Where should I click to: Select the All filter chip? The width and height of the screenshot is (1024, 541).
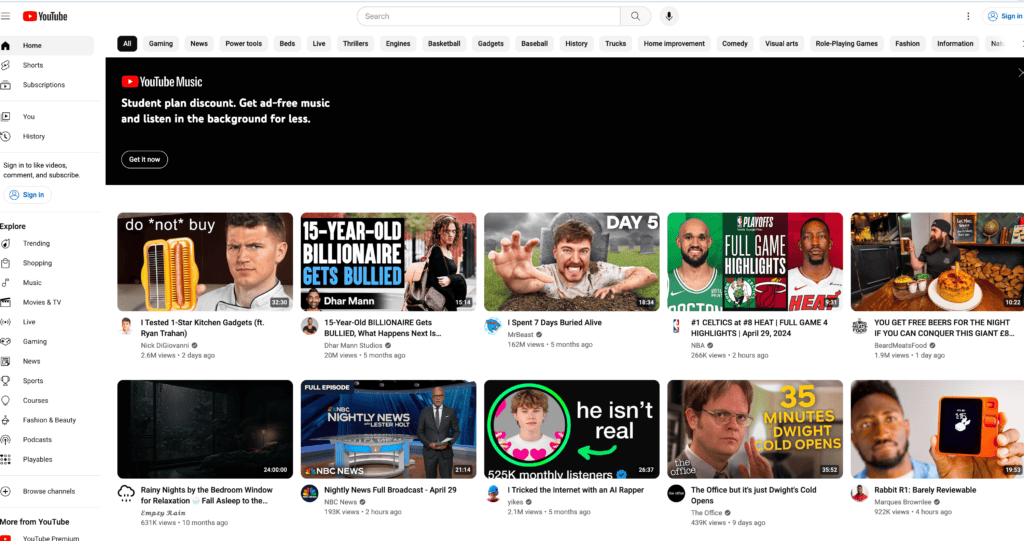pyautogui.click(x=127, y=44)
